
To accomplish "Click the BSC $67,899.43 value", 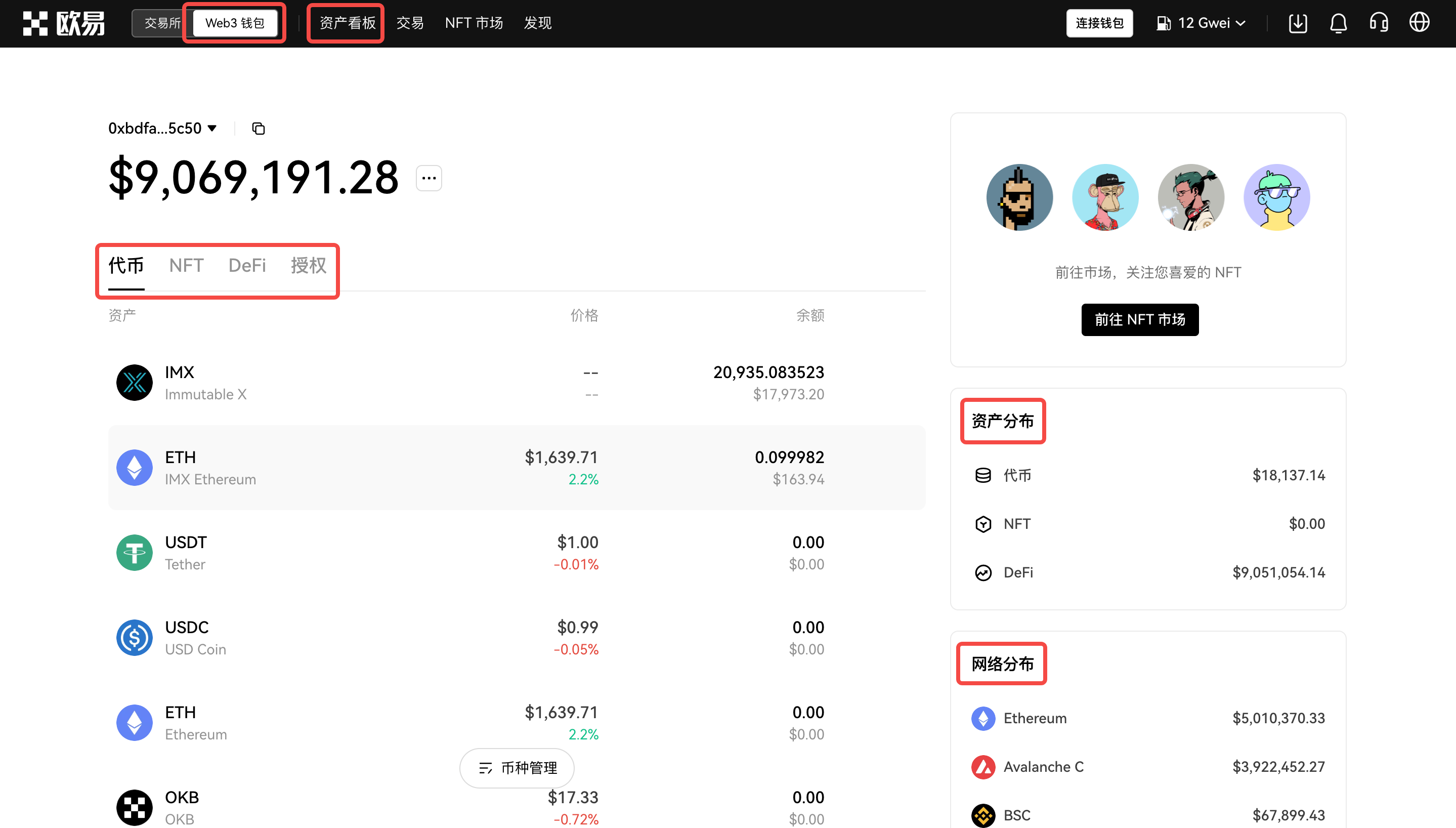I will 1289,815.
